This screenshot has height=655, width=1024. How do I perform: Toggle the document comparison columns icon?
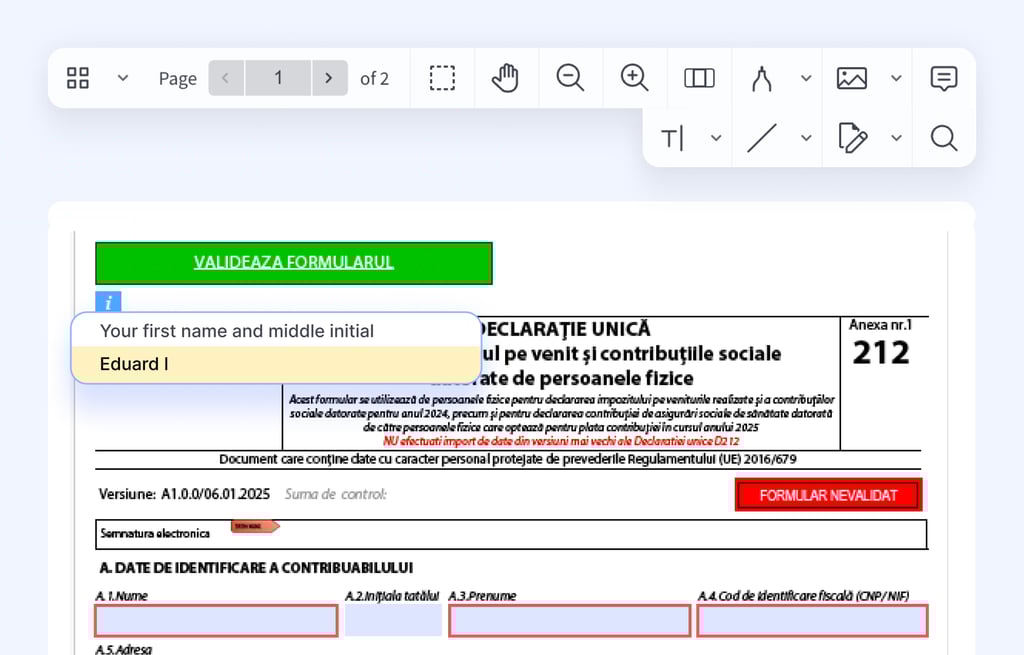click(699, 78)
